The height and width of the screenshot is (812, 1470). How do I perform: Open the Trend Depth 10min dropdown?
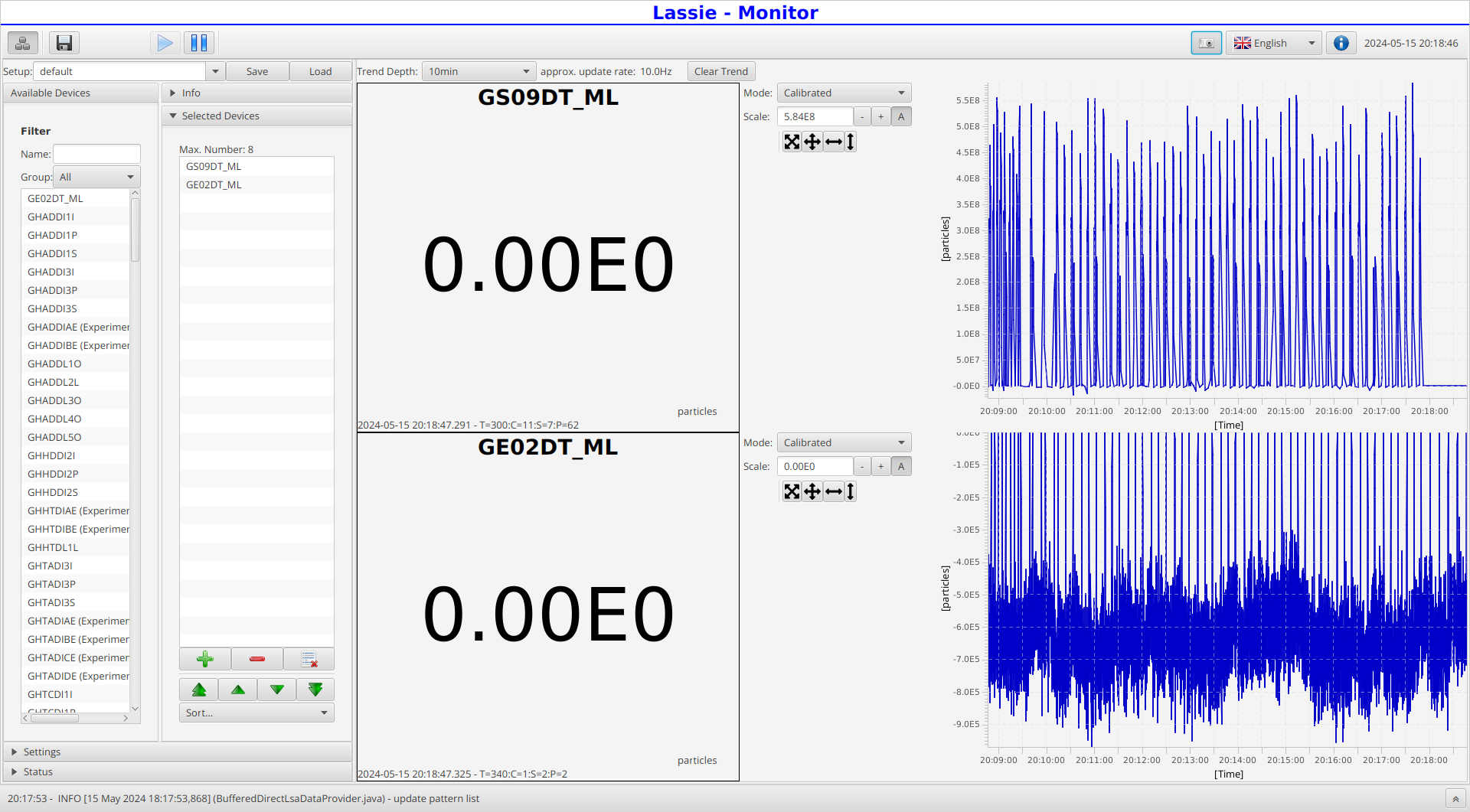[479, 71]
